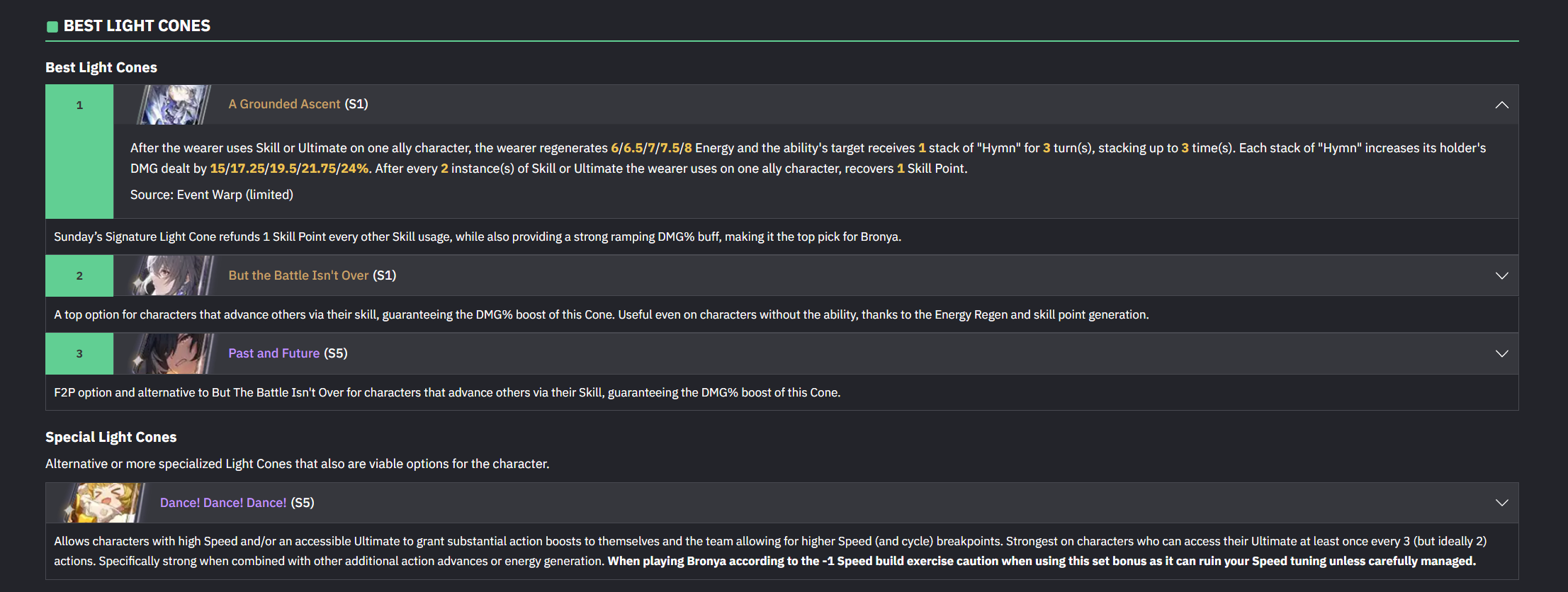Click the A Grounded Ascent light cone thumbnail
Image resolution: width=1568 pixels, height=592 pixels.
[174, 105]
